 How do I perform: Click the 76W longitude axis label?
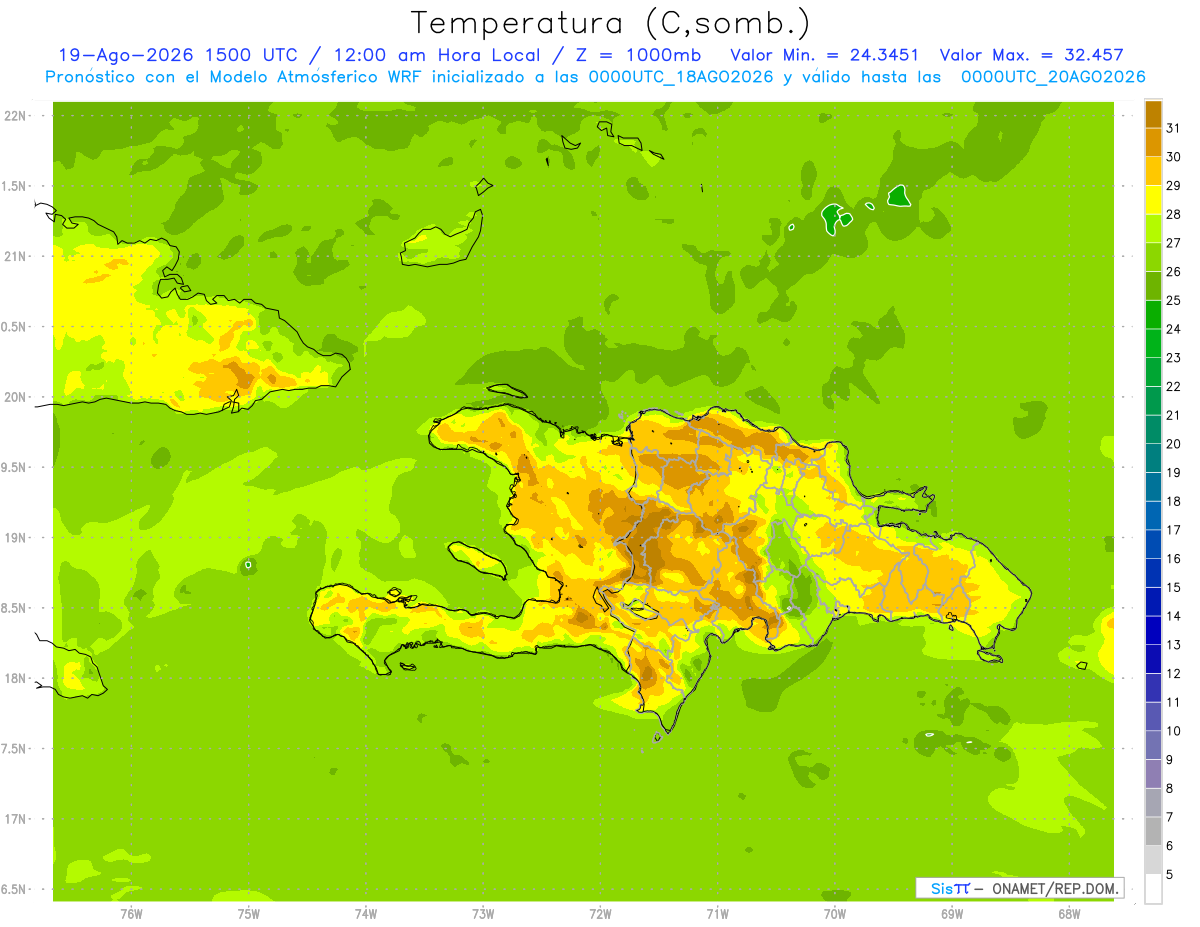pos(131,914)
